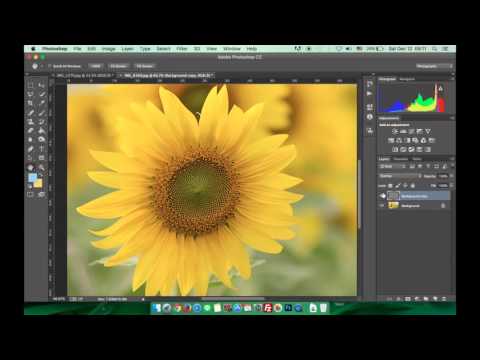Toggle Scroll All Windows checkbox
Screen dimensions: 480x360
coord(49,66)
